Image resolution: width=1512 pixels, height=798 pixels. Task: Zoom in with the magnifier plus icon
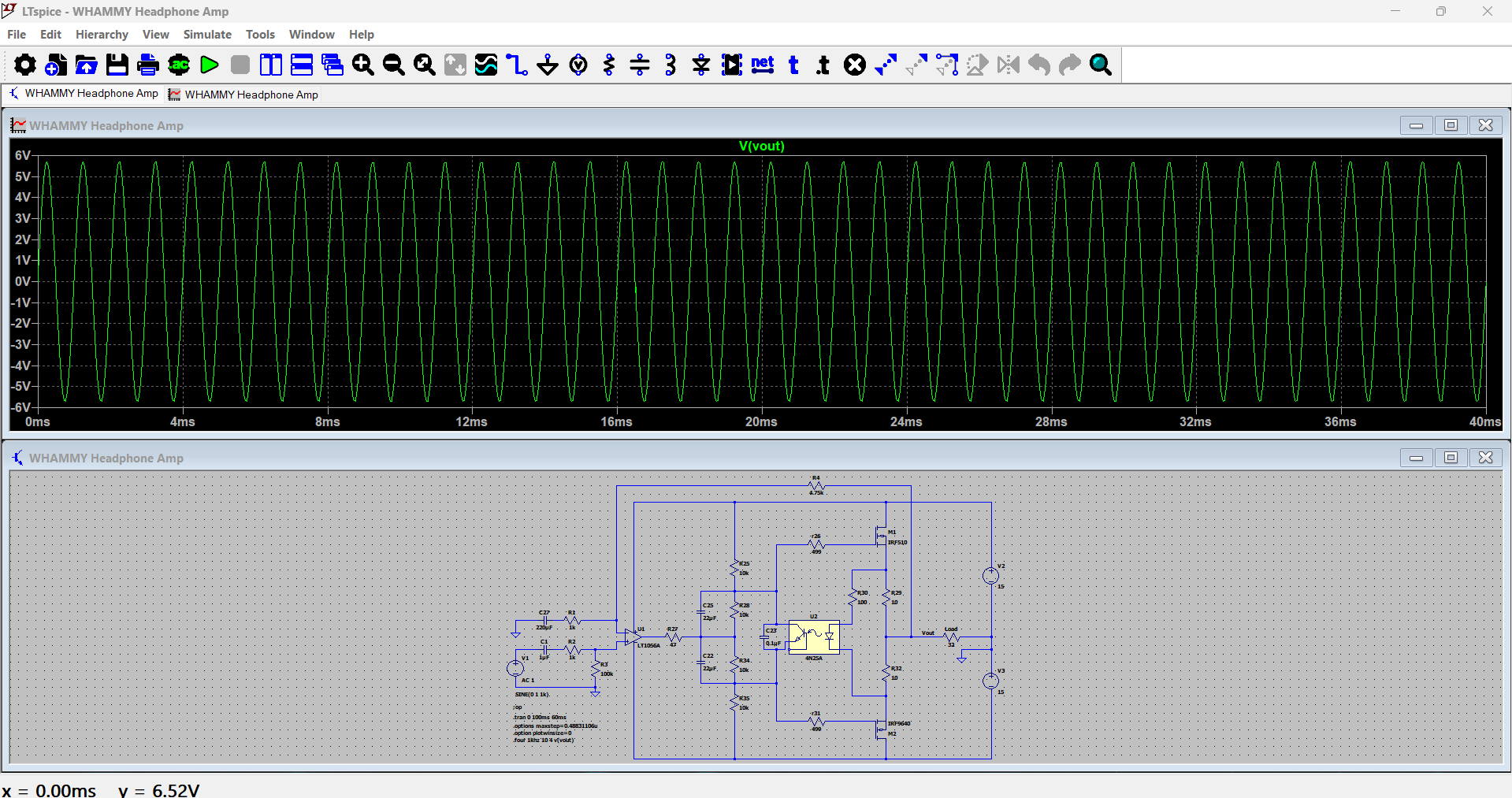point(363,65)
